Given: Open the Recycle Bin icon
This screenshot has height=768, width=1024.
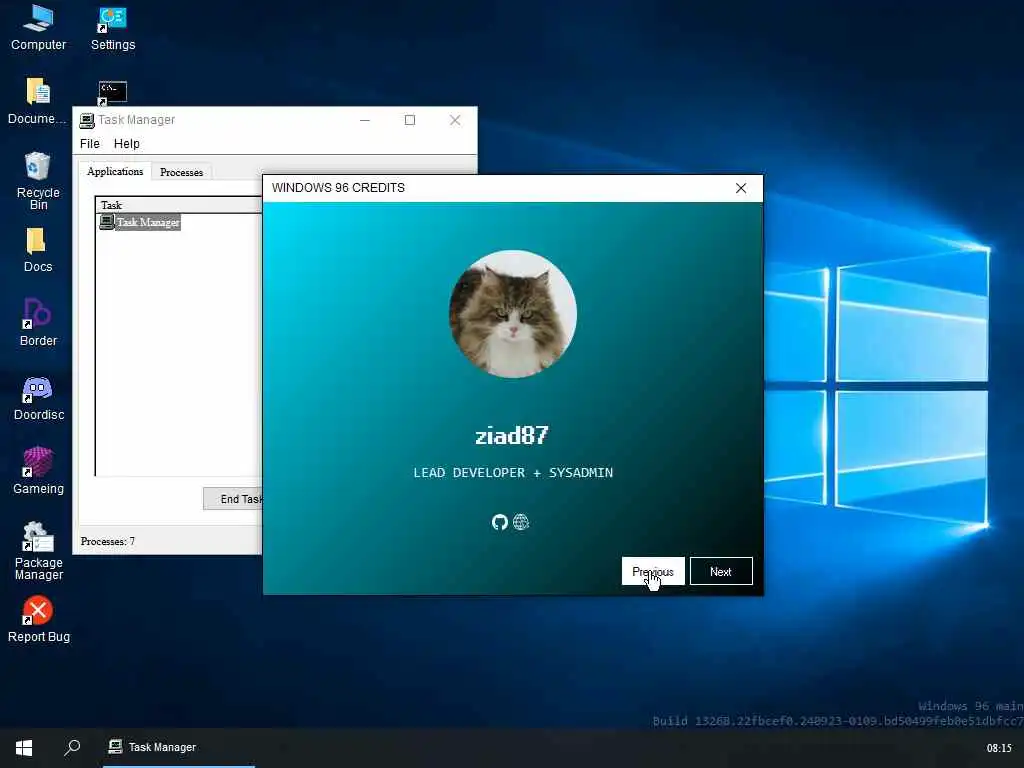Looking at the screenshot, I should tap(38, 180).
